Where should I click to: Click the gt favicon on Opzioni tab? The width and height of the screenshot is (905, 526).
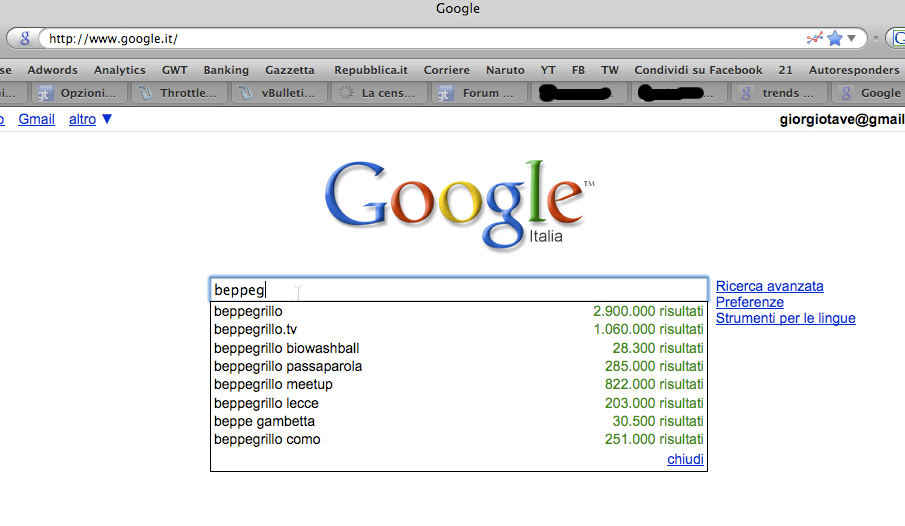[x=44, y=94]
